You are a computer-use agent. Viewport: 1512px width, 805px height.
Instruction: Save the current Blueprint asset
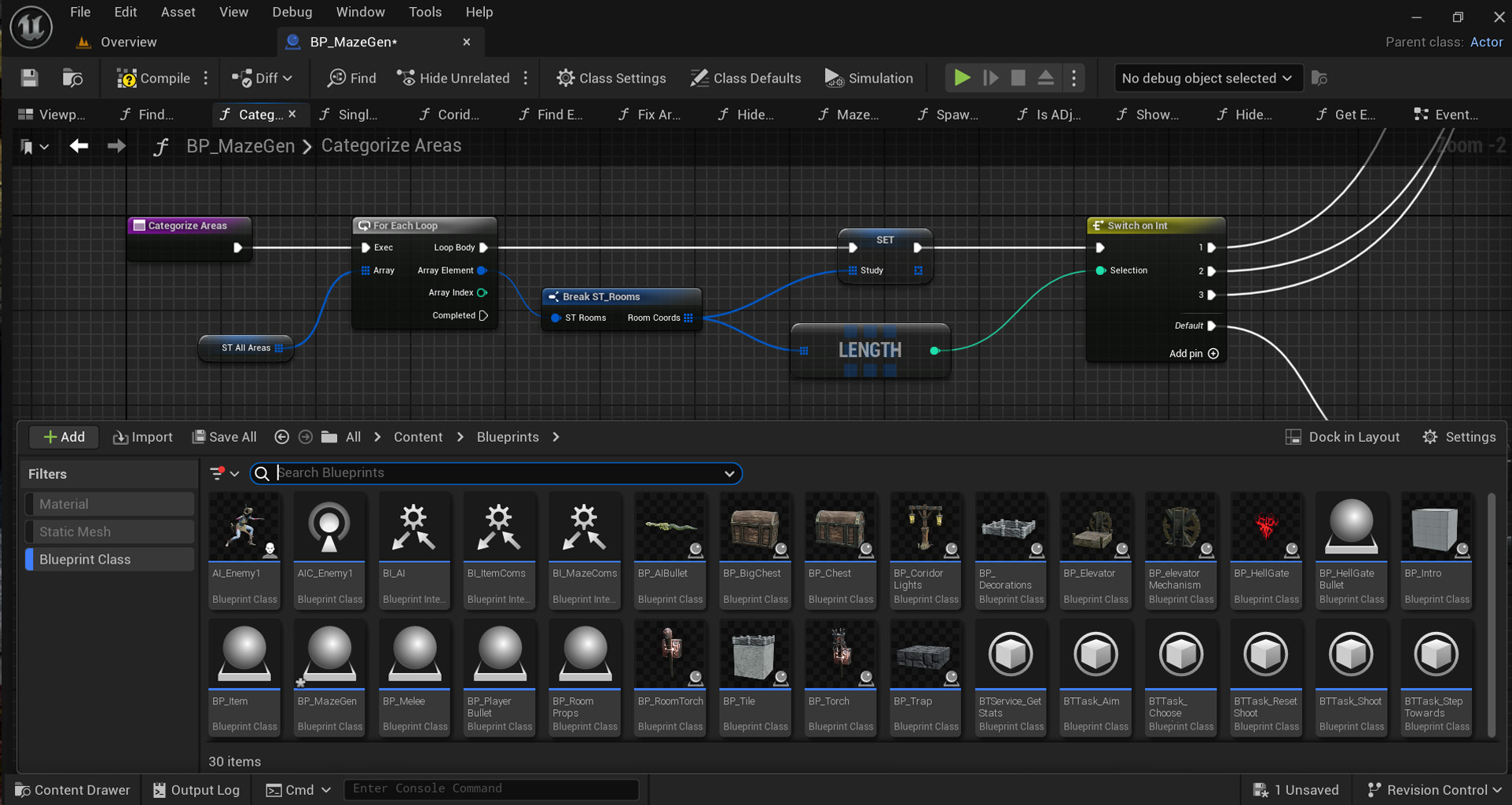click(x=29, y=78)
